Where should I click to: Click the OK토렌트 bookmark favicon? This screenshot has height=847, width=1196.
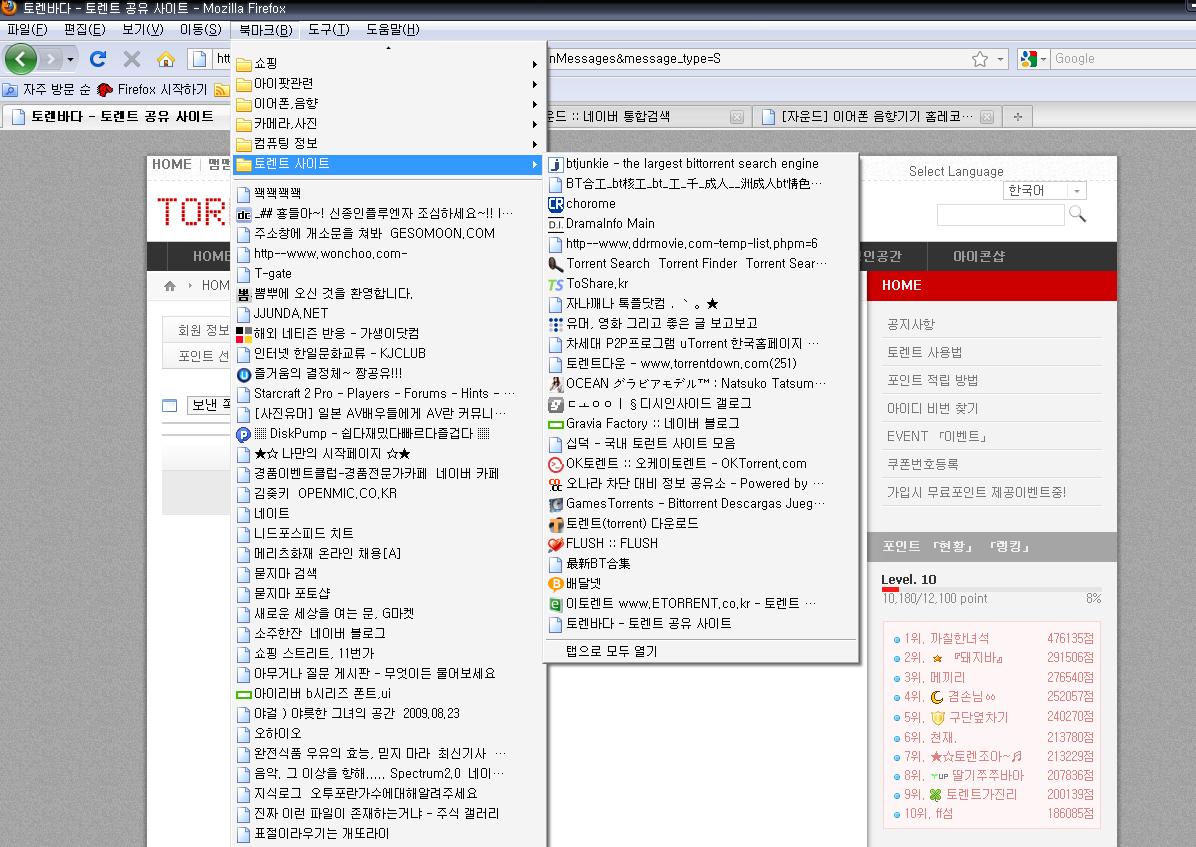pos(555,464)
